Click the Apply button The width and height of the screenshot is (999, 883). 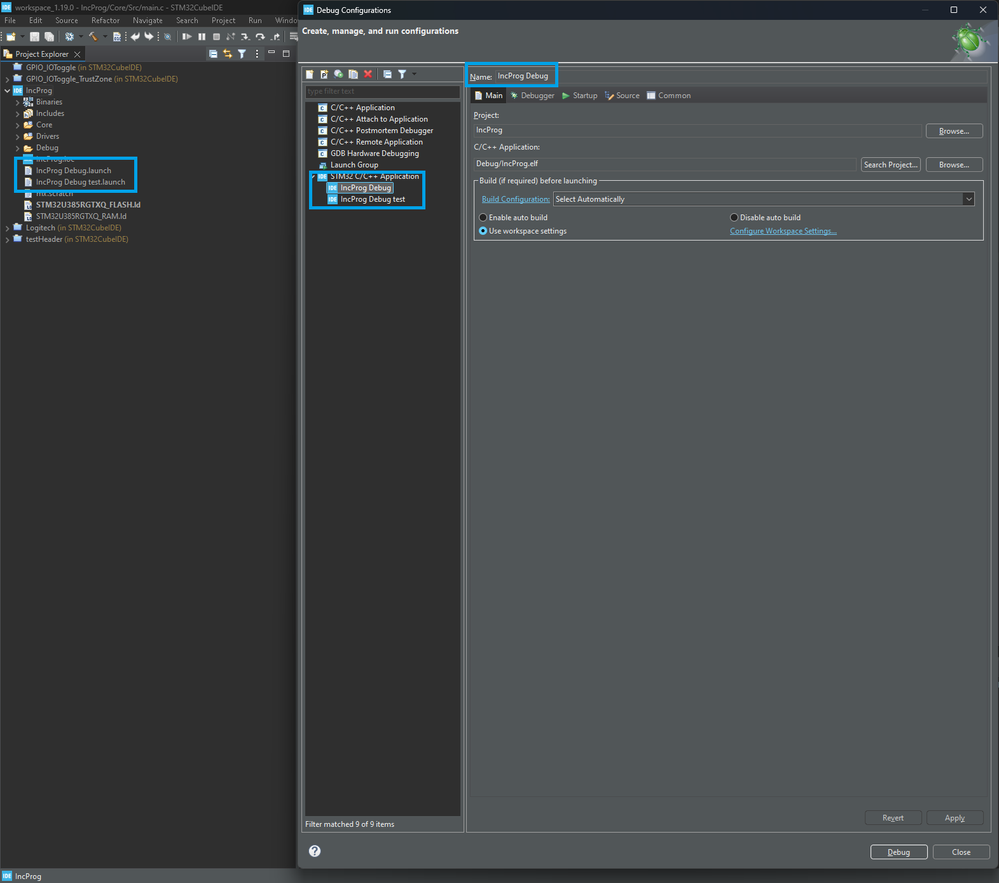coord(954,817)
